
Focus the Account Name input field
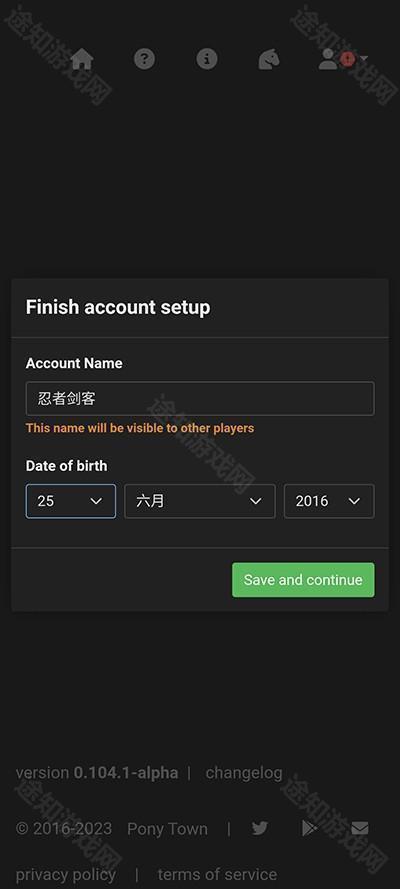(200, 399)
